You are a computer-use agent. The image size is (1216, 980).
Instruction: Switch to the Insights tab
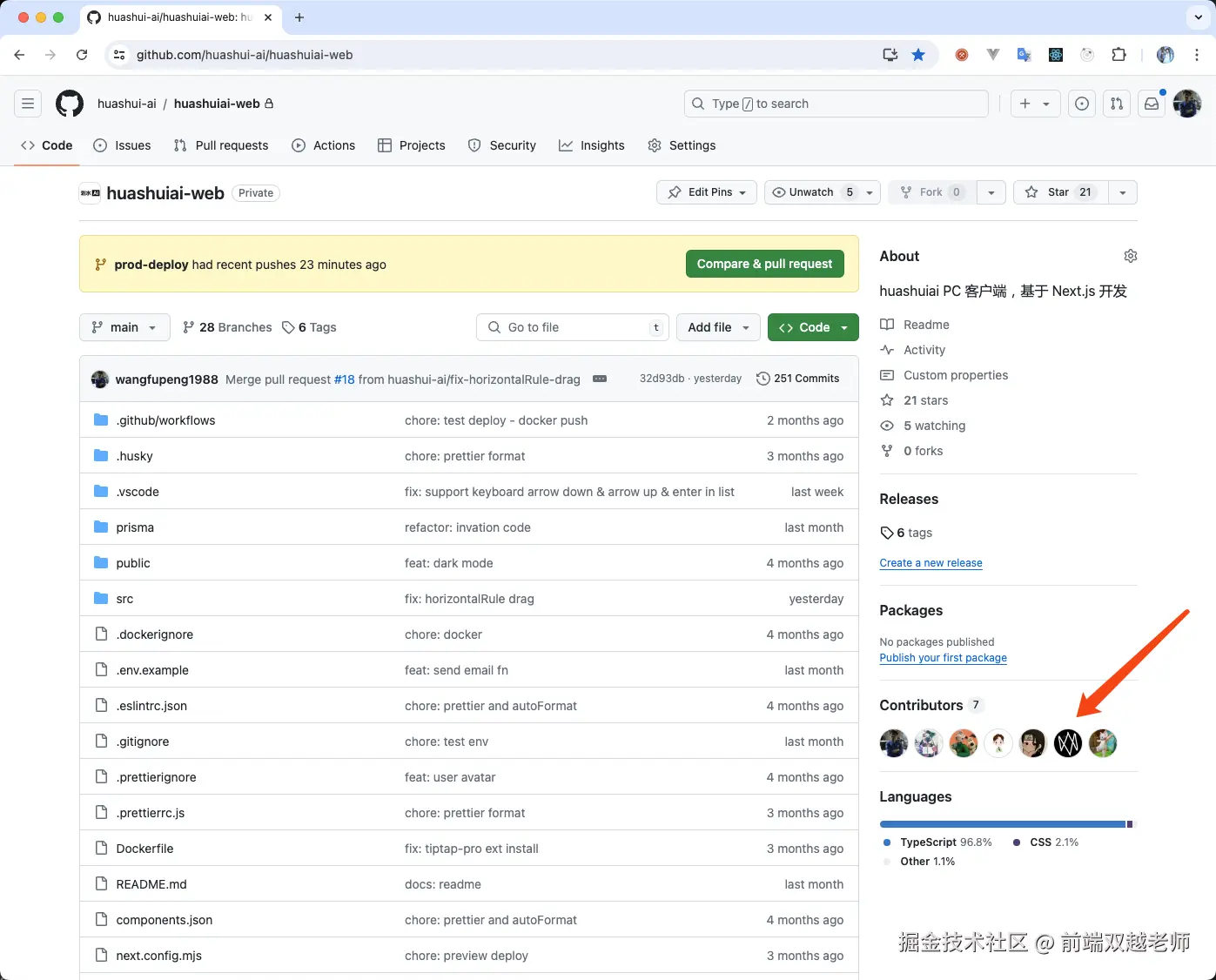(x=592, y=145)
